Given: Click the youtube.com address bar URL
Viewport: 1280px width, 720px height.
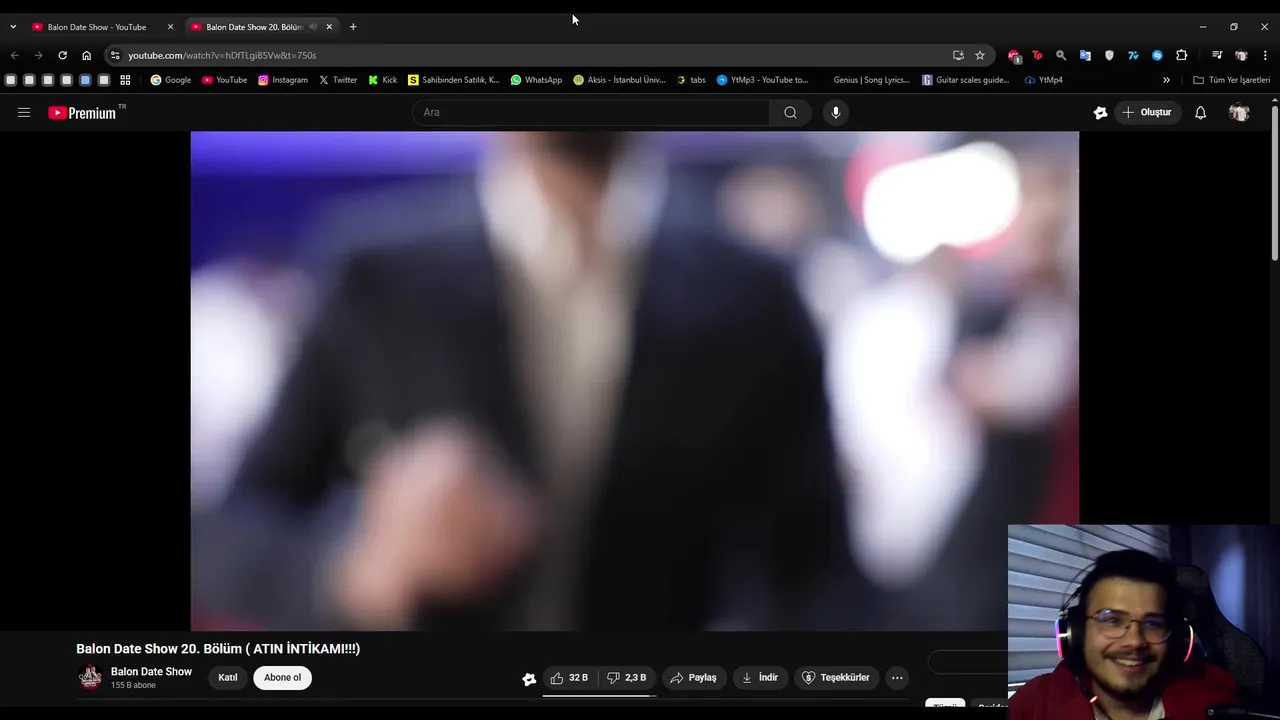Looking at the screenshot, I should [222, 55].
